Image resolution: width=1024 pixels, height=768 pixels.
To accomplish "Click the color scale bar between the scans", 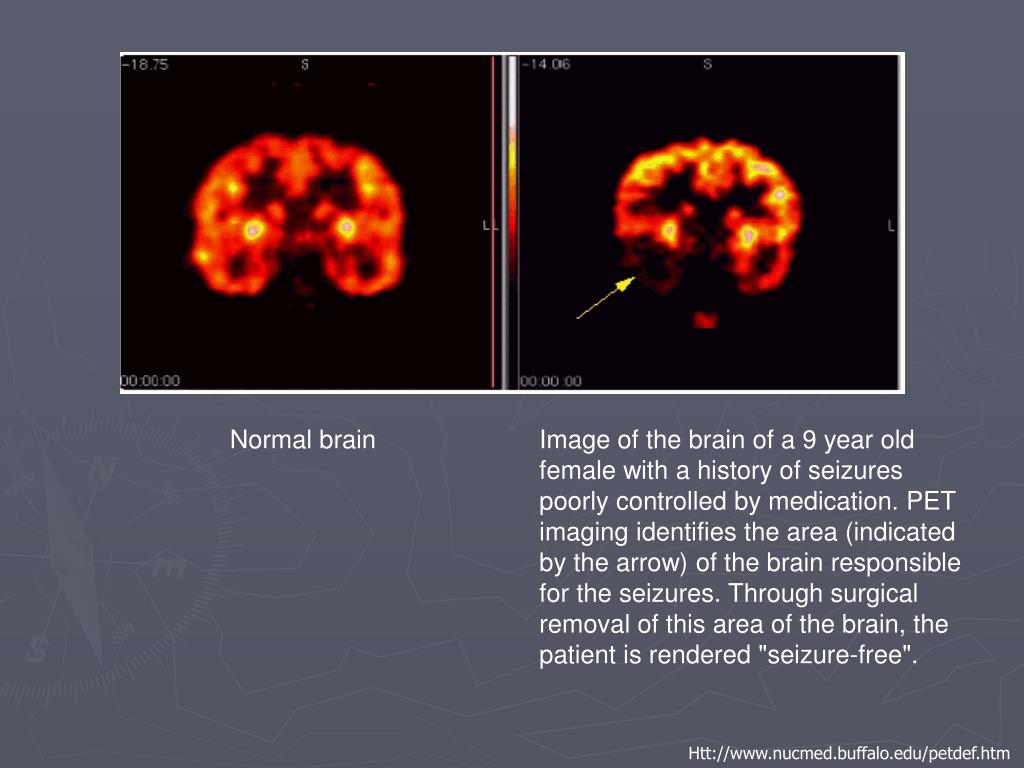I will 512,222.
